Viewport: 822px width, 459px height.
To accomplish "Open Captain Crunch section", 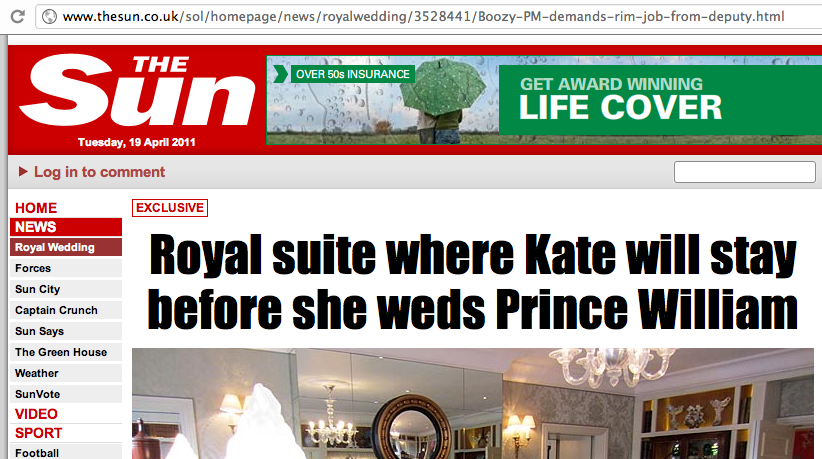I will [x=66, y=310].
